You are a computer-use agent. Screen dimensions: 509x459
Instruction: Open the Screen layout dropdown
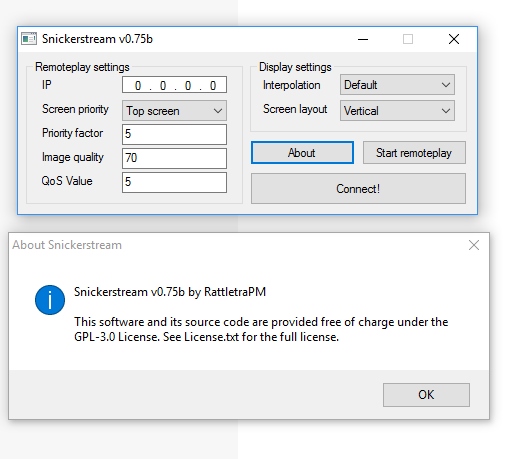point(397,111)
